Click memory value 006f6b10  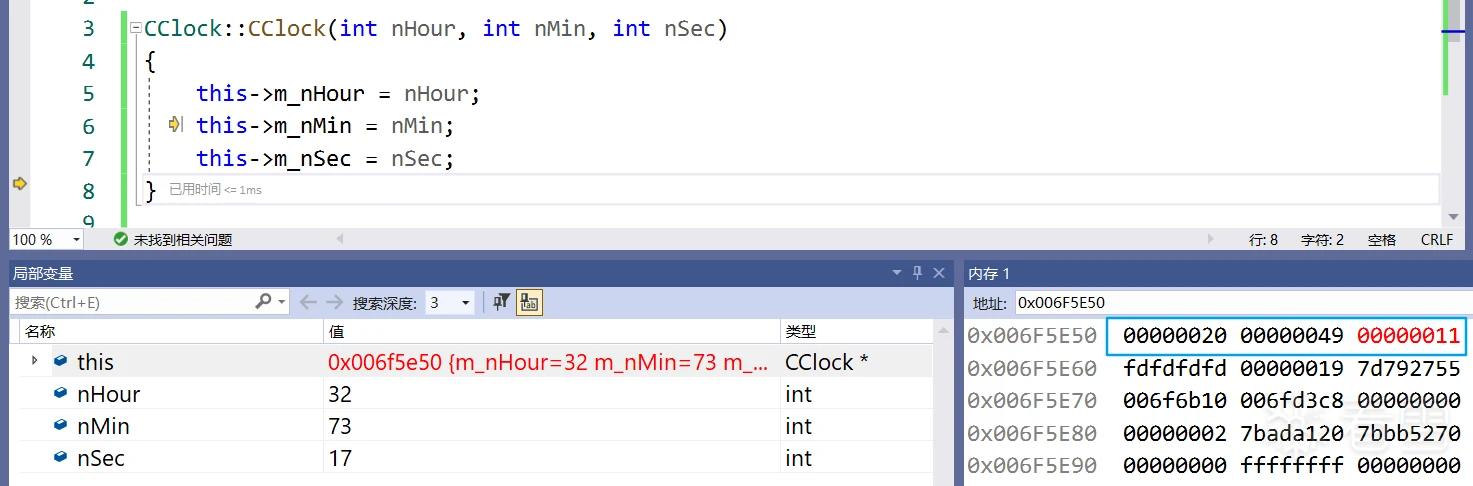(1175, 400)
